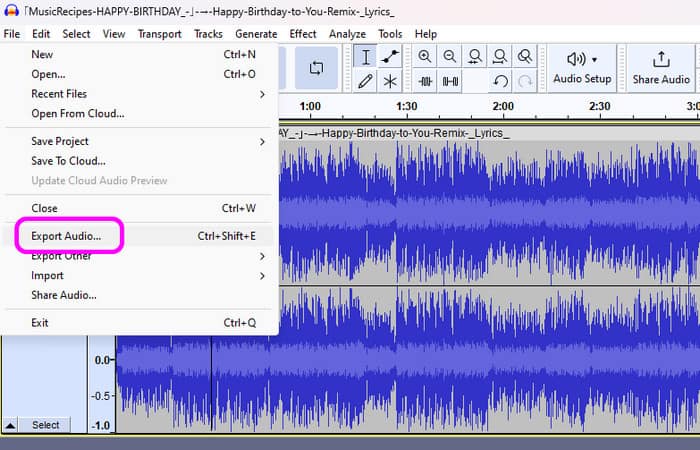Expand the Export Other submenu
This screenshot has height=450, width=700.
coord(138,256)
